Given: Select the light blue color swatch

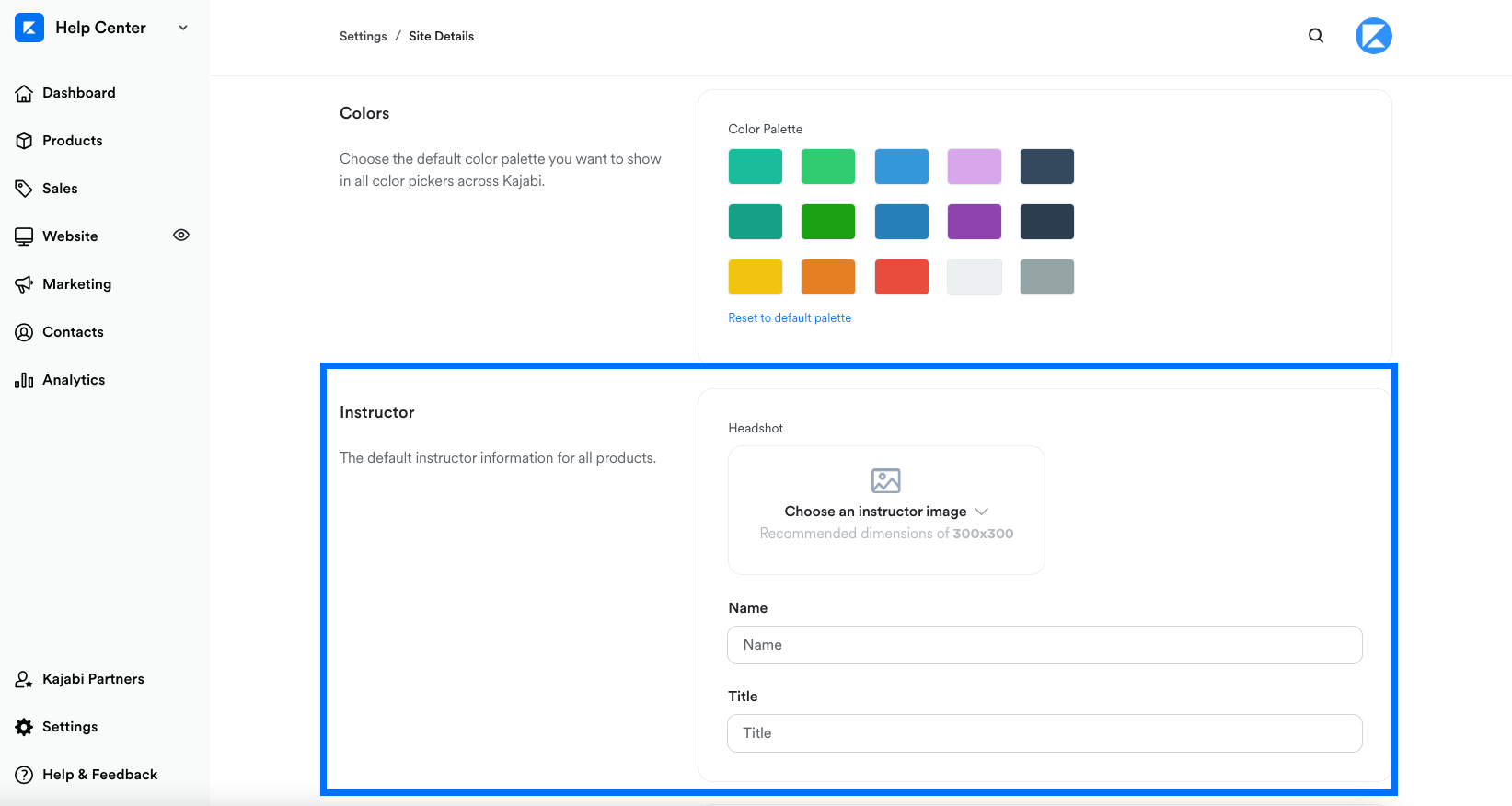Looking at the screenshot, I should pos(902,167).
